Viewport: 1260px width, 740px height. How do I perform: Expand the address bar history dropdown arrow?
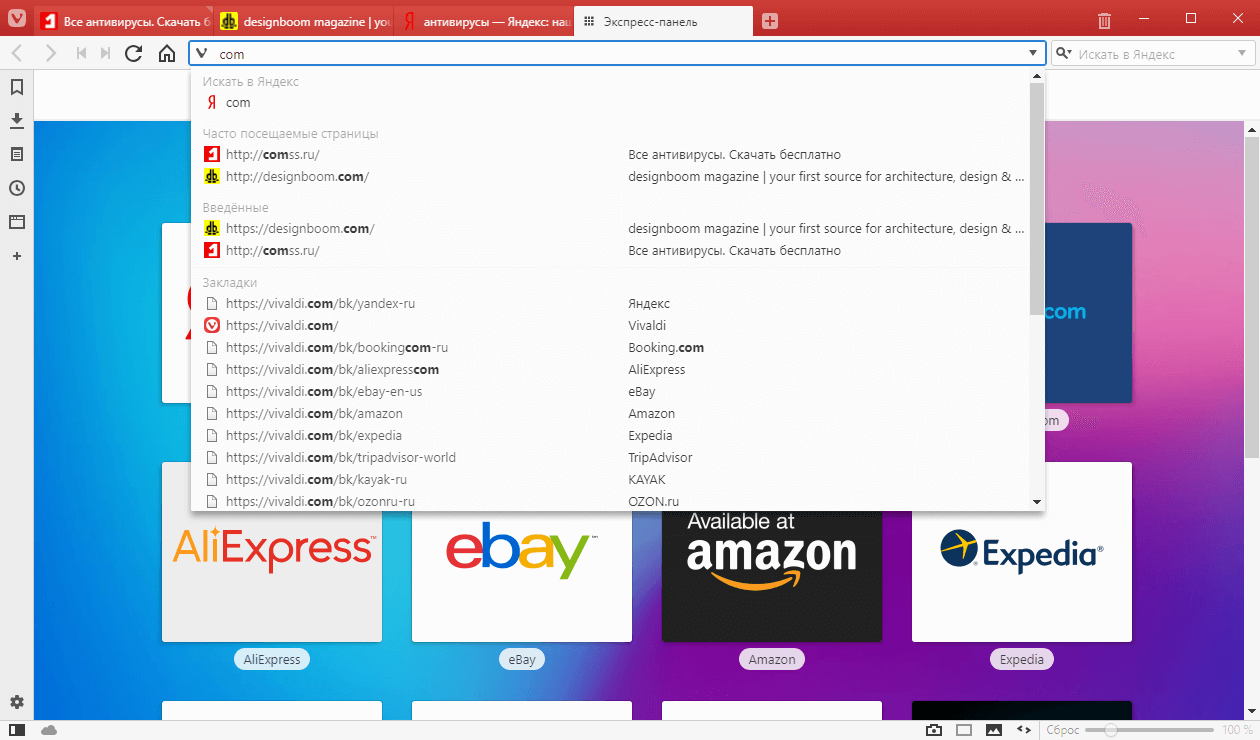click(x=1033, y=54)
